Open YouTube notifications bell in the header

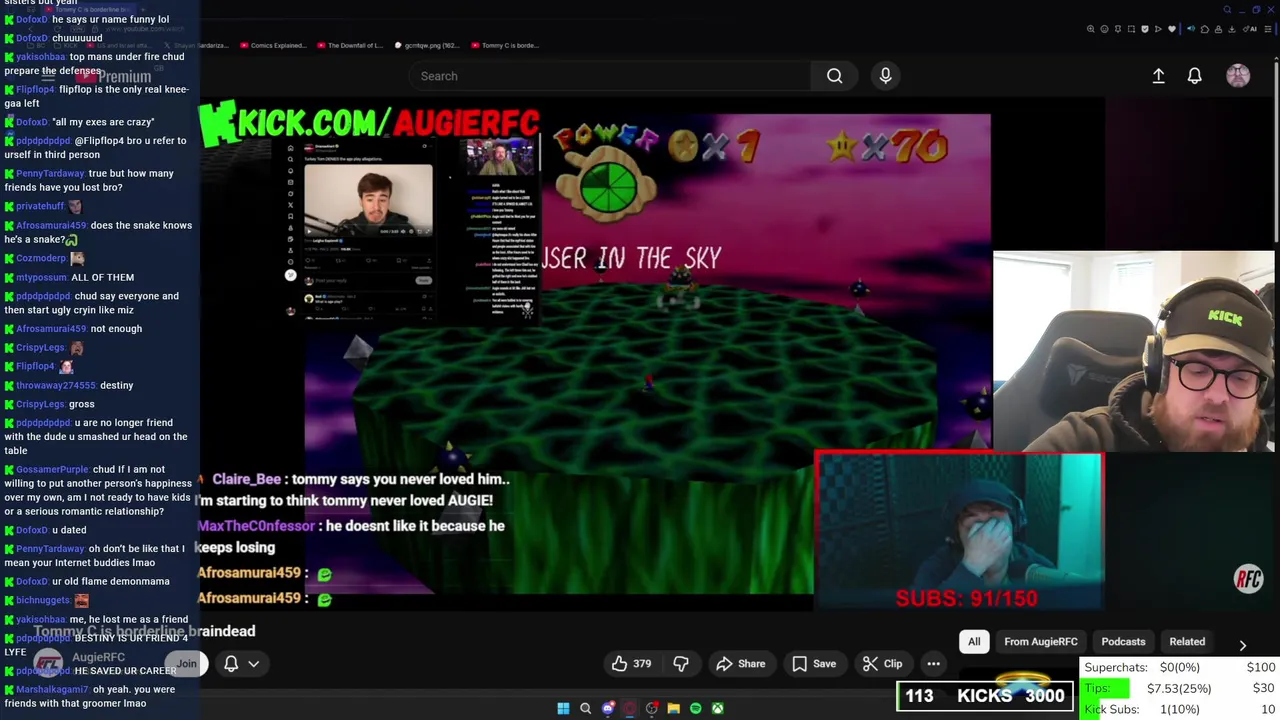[1194, 76]
